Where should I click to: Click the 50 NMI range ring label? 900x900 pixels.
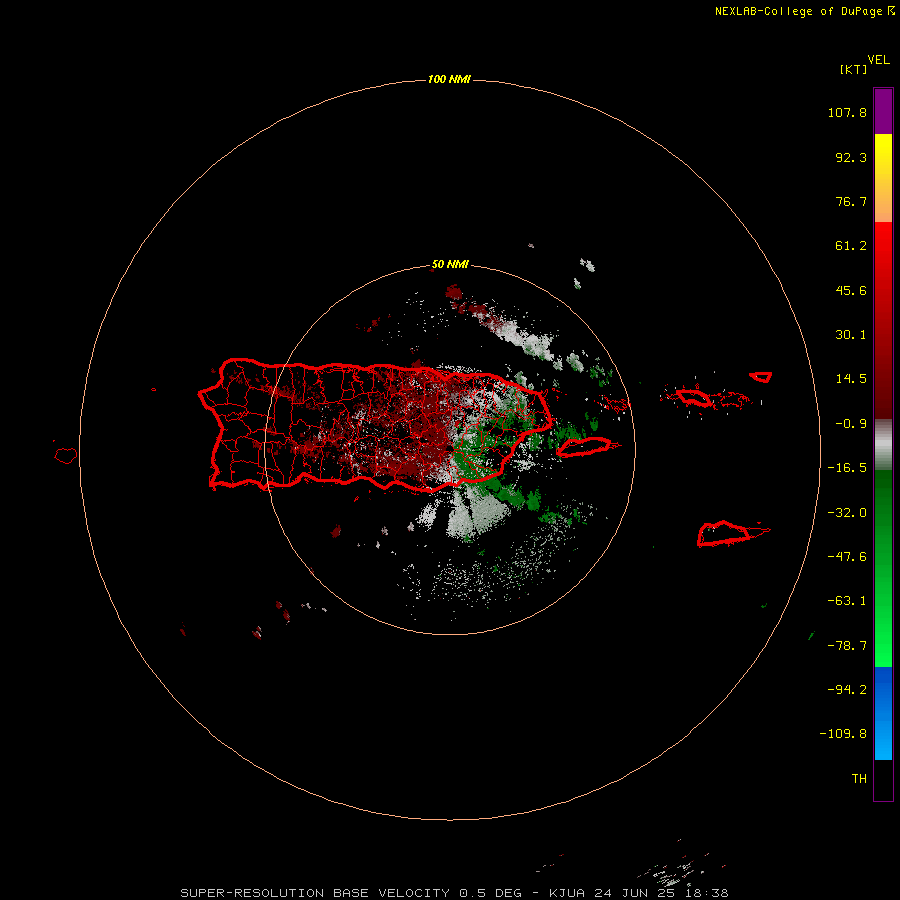(x=450, y=265)
